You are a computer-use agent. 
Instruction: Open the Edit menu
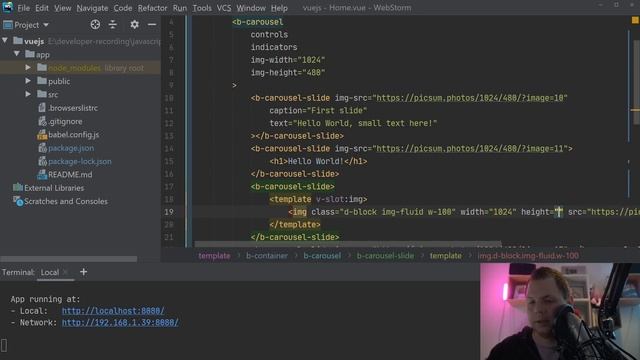pos(42,8)
